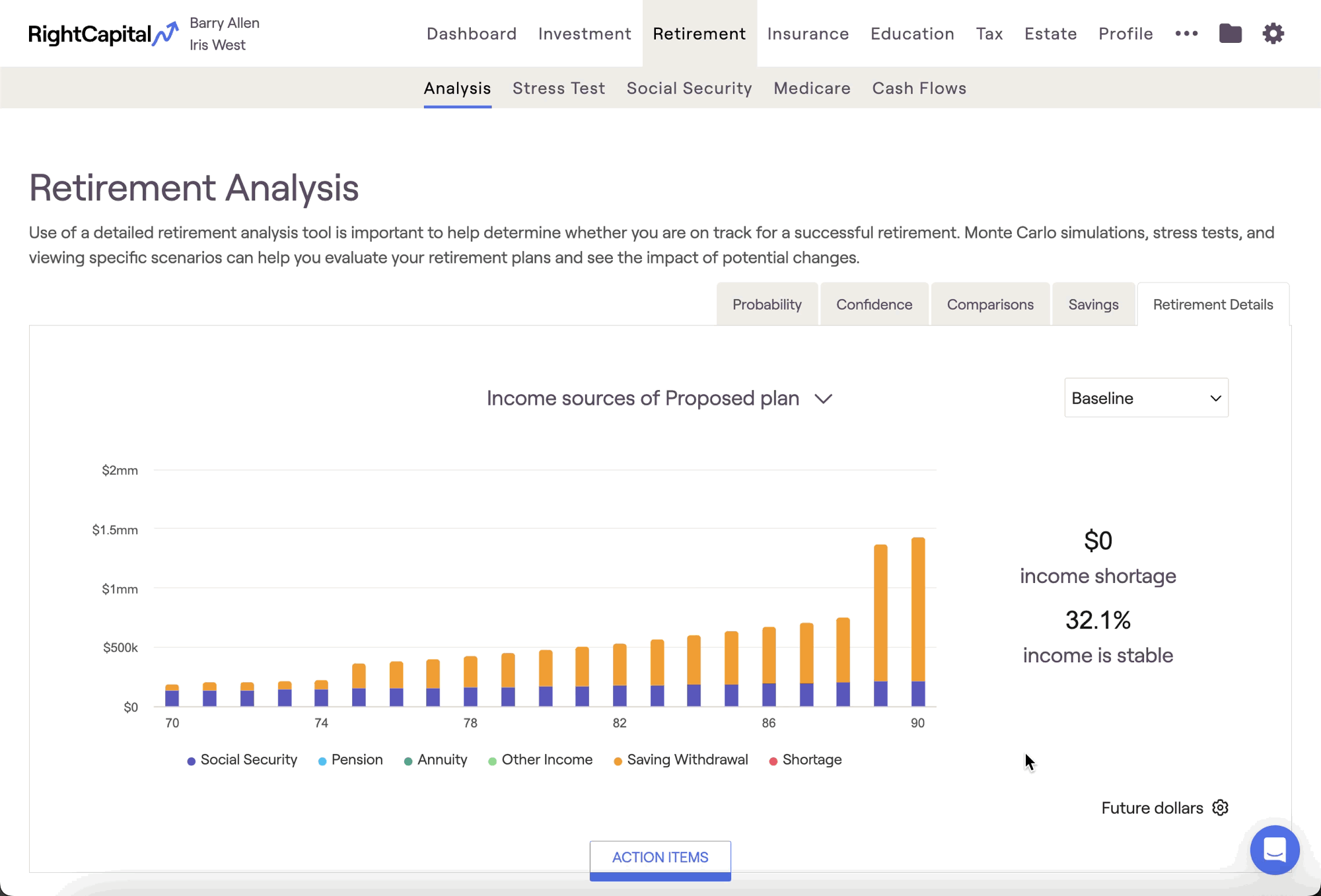Screen dimensions: 1321x896
Task: Open the folder vault icon
Action: [x=1230, y=33]
